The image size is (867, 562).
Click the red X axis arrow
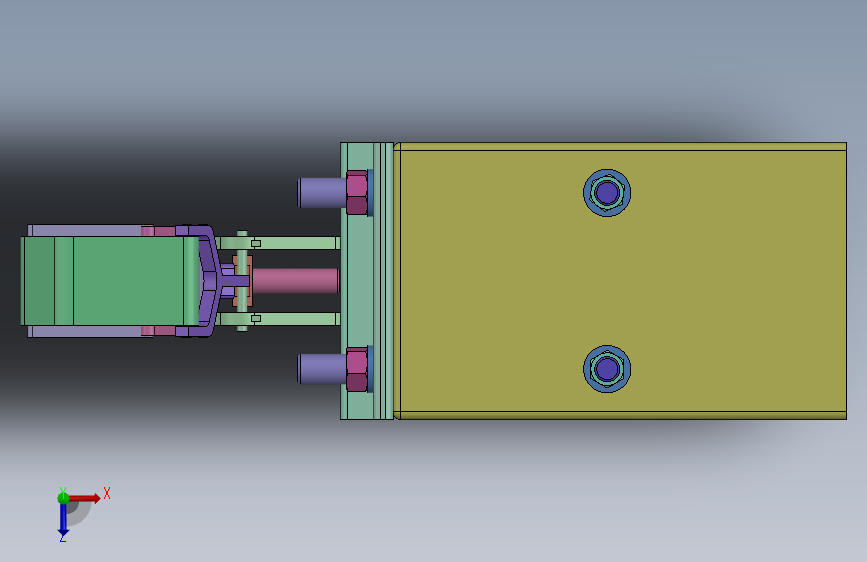[85, 498]
